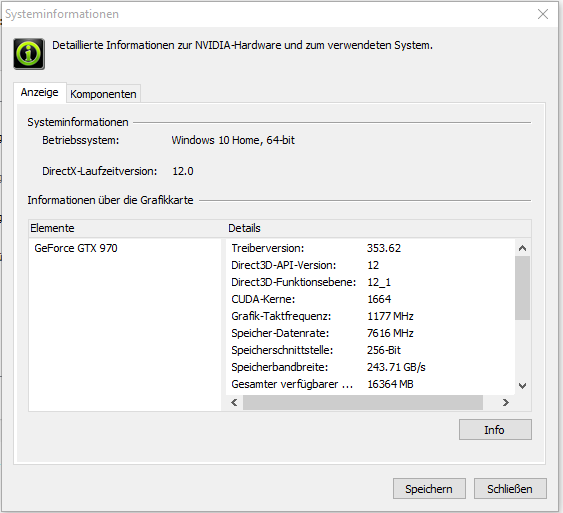
Task: Click the value 243.71 GB/s
Action: point(396,367)
